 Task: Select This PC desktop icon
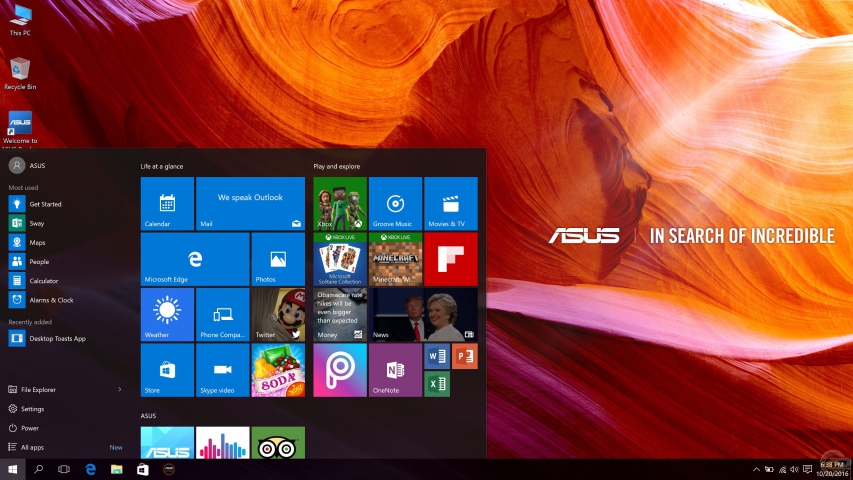pyautogui.click(x=20, y=20)
